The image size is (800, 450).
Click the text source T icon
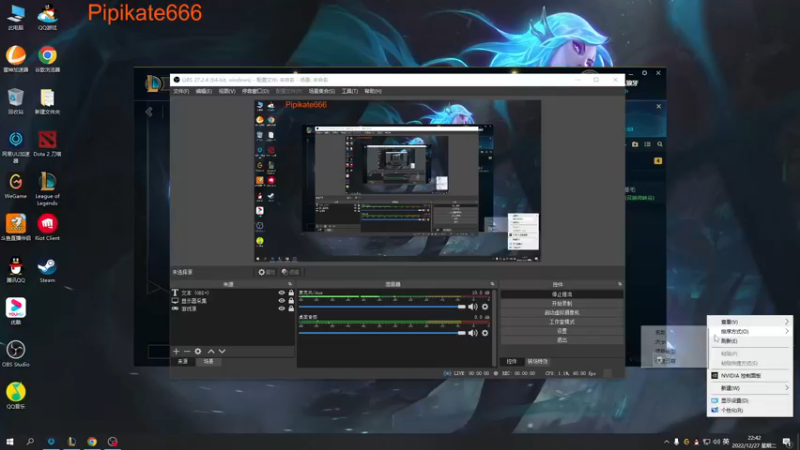tap(175, 293)
